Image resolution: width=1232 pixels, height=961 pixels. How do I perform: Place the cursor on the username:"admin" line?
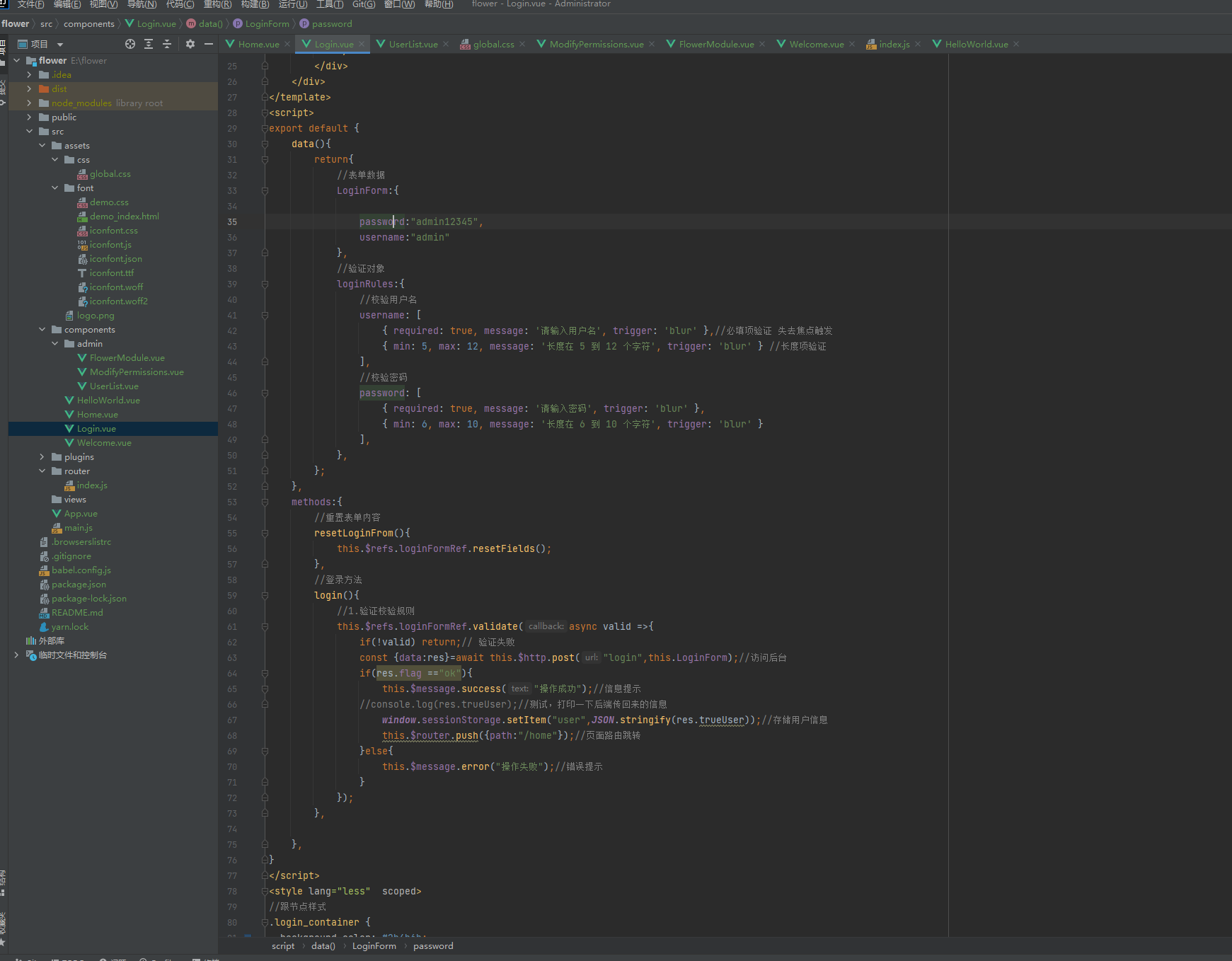pyautogui.click(x=404, y=237)
